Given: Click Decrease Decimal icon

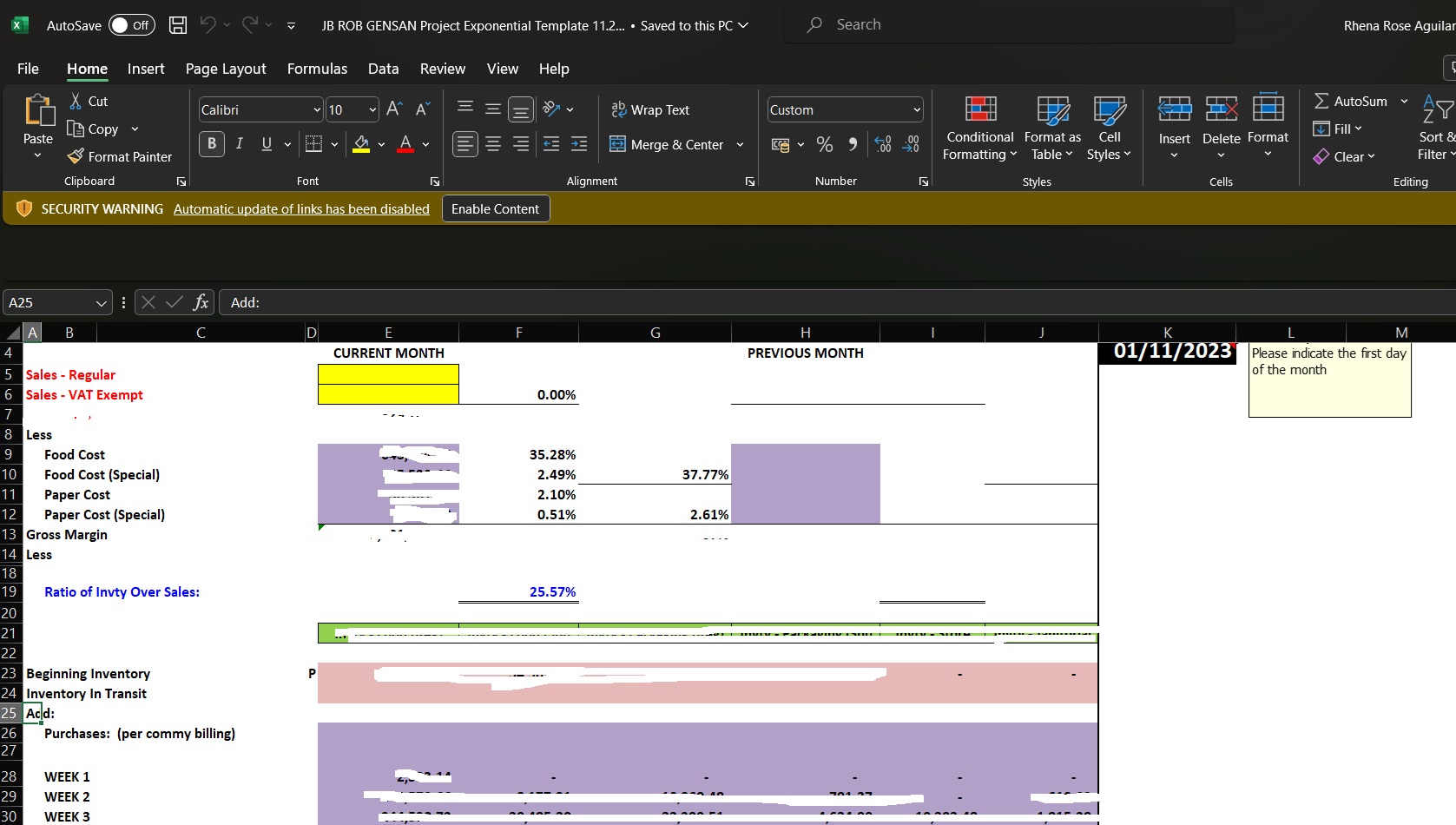Looking at the screenshot, I should (x=911, y=144).
